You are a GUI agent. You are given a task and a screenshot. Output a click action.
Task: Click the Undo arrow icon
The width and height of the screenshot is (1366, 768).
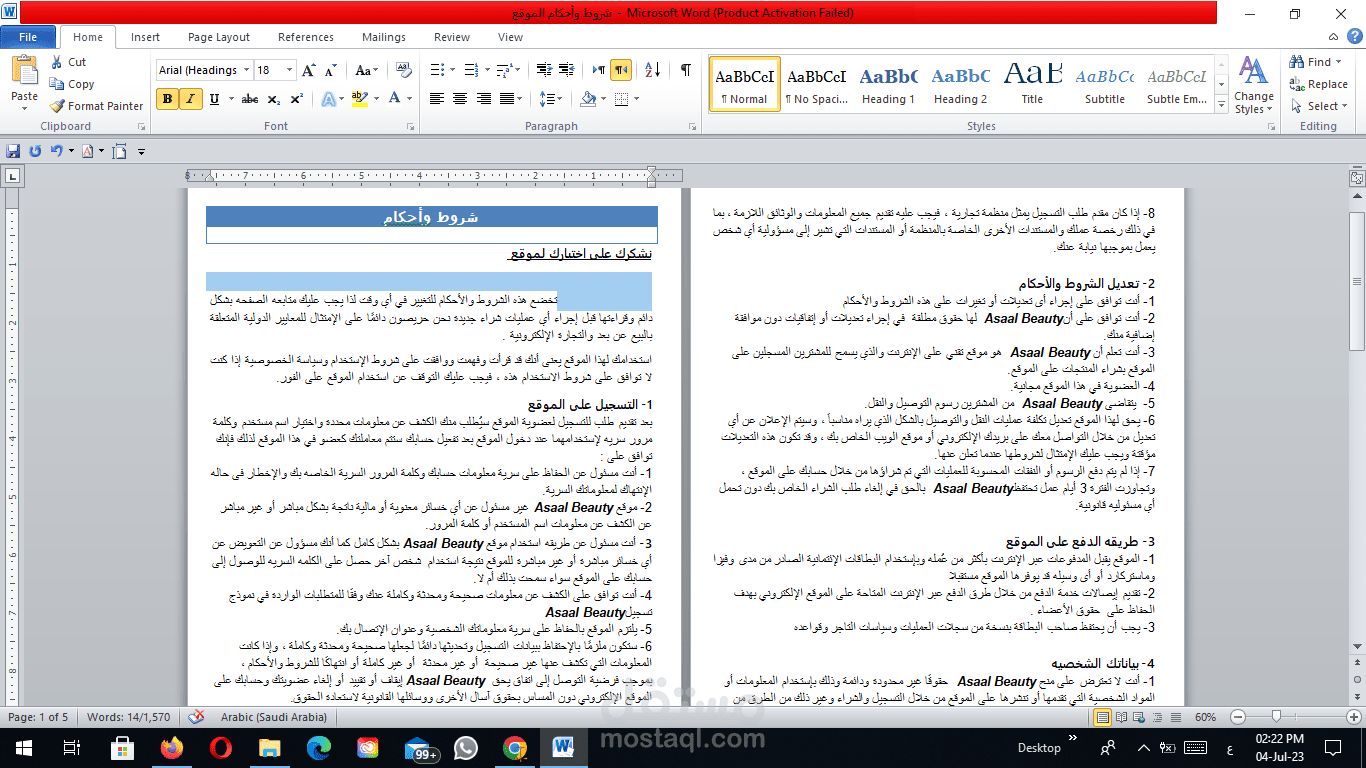(56, 151)
